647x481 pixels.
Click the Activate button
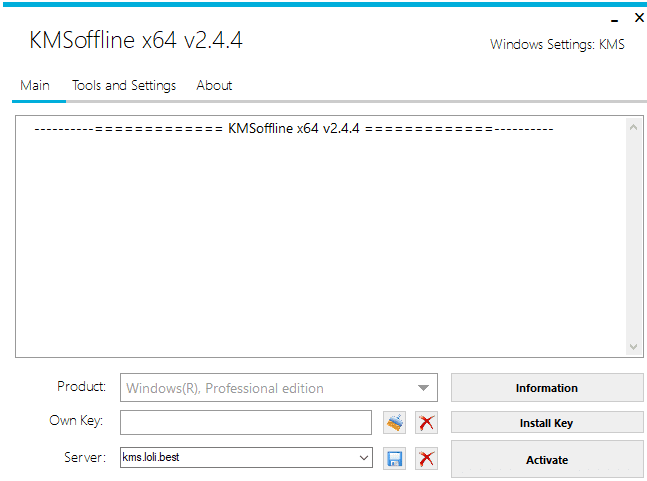[x=547, y=460]
